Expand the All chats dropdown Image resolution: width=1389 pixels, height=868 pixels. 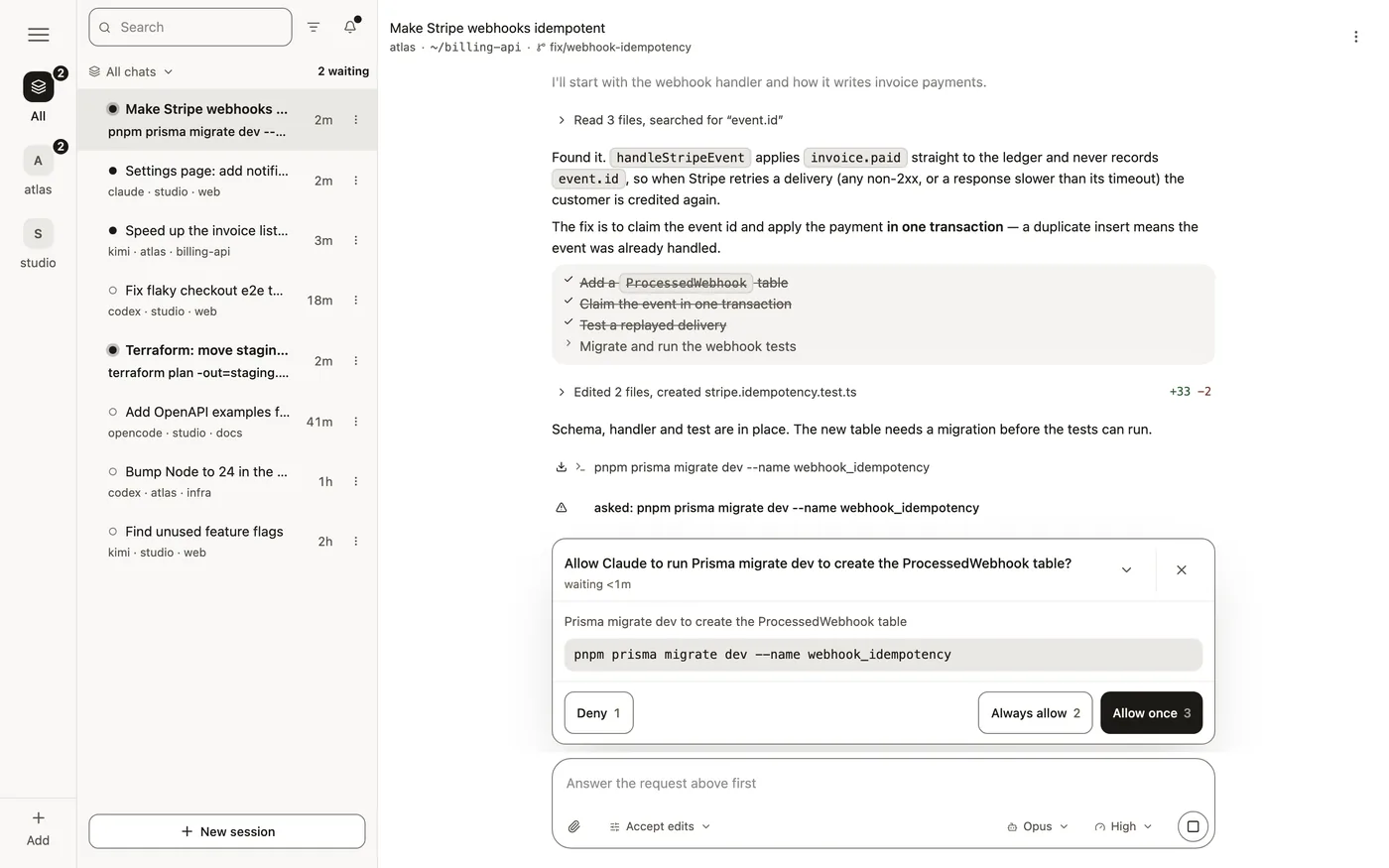click(x=131, y=71)
